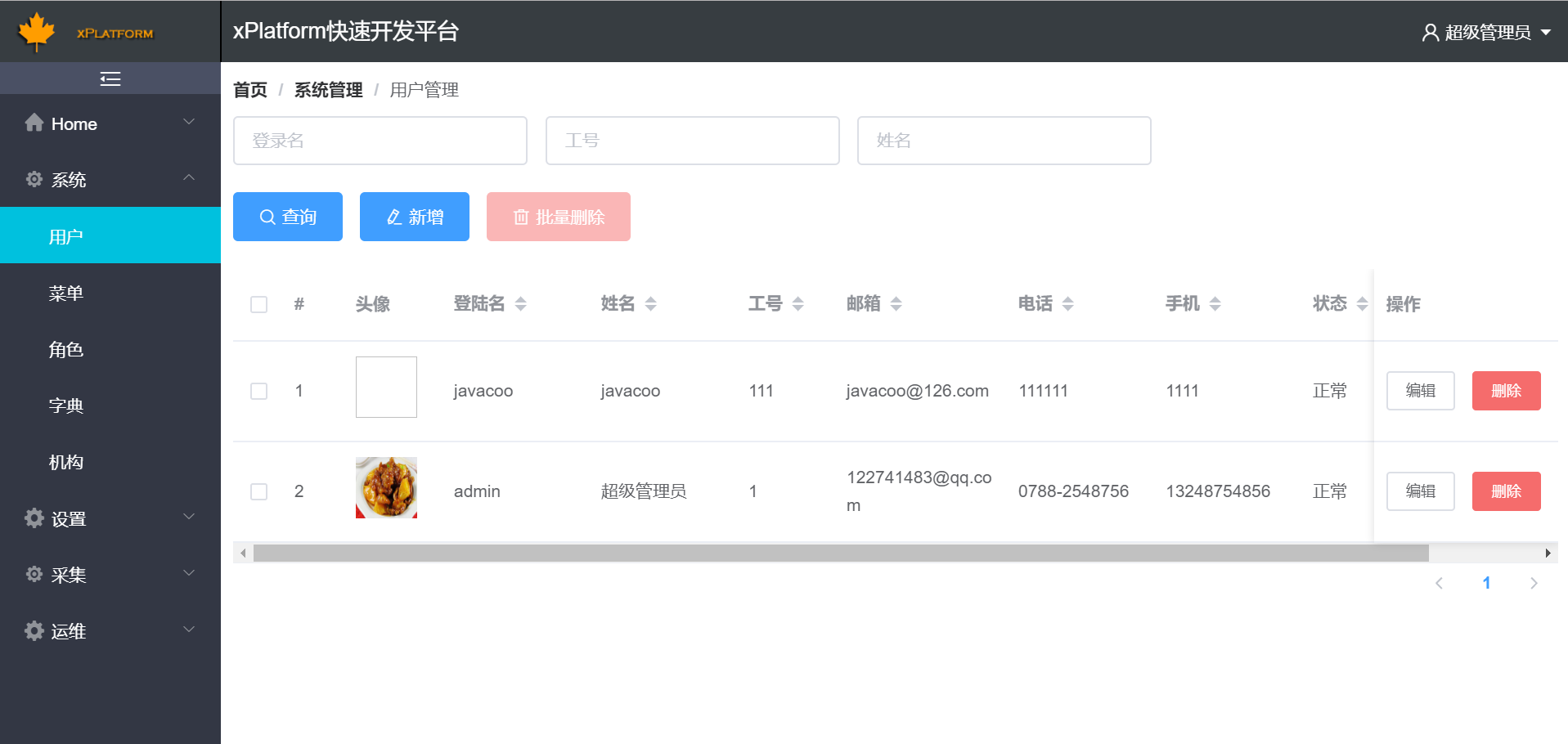
Task: Click the user profile icon near 超级管理员
Action: pyautogui.click(x=1429, y=32)
